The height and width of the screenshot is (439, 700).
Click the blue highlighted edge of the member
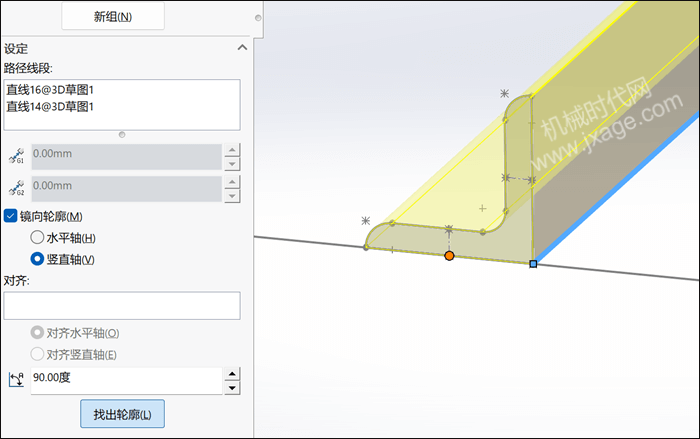coord(616,188)
